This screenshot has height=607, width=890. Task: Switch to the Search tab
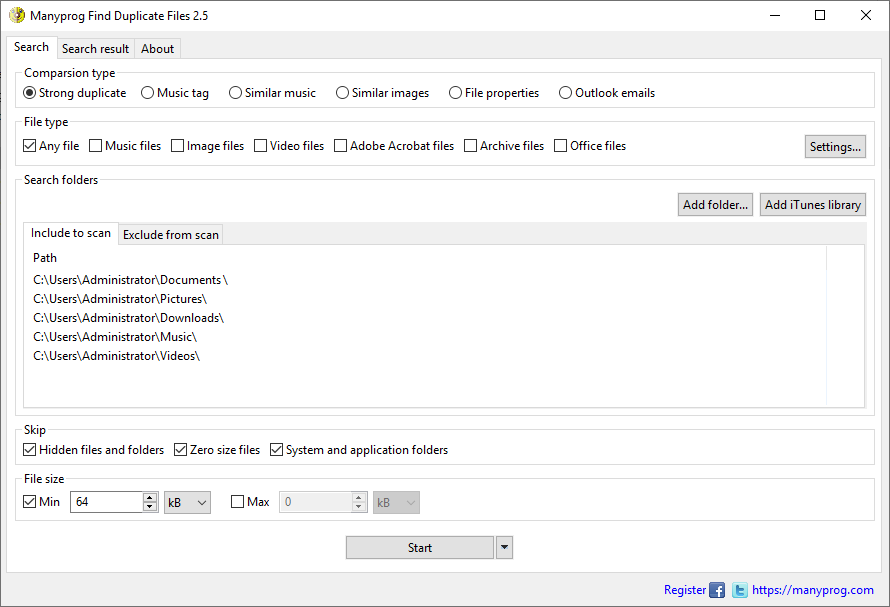point(31,47)
